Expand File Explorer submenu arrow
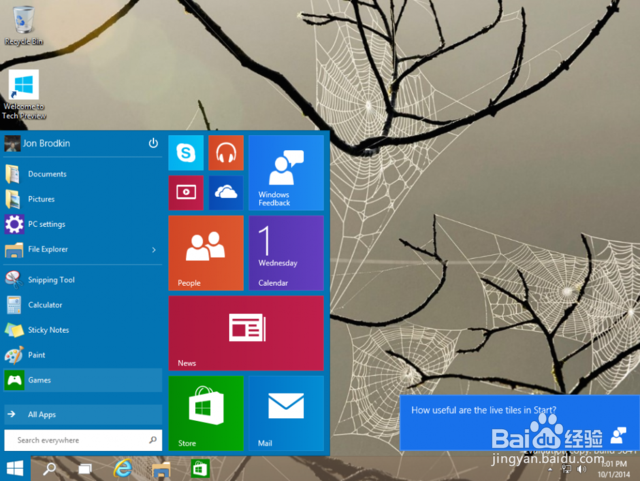 click(154, 249)
